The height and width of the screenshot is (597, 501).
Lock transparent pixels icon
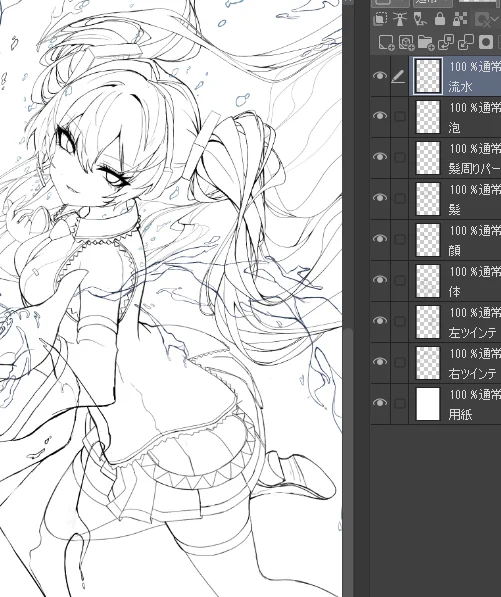[x=460, y=19]
